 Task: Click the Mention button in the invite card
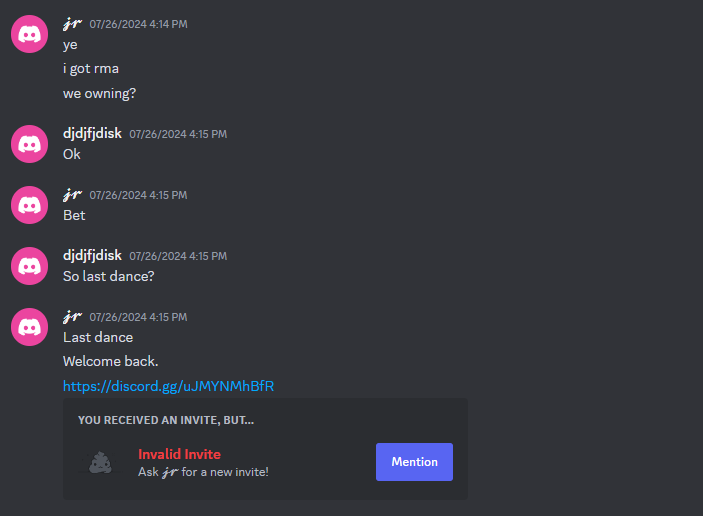click(414, 462)
